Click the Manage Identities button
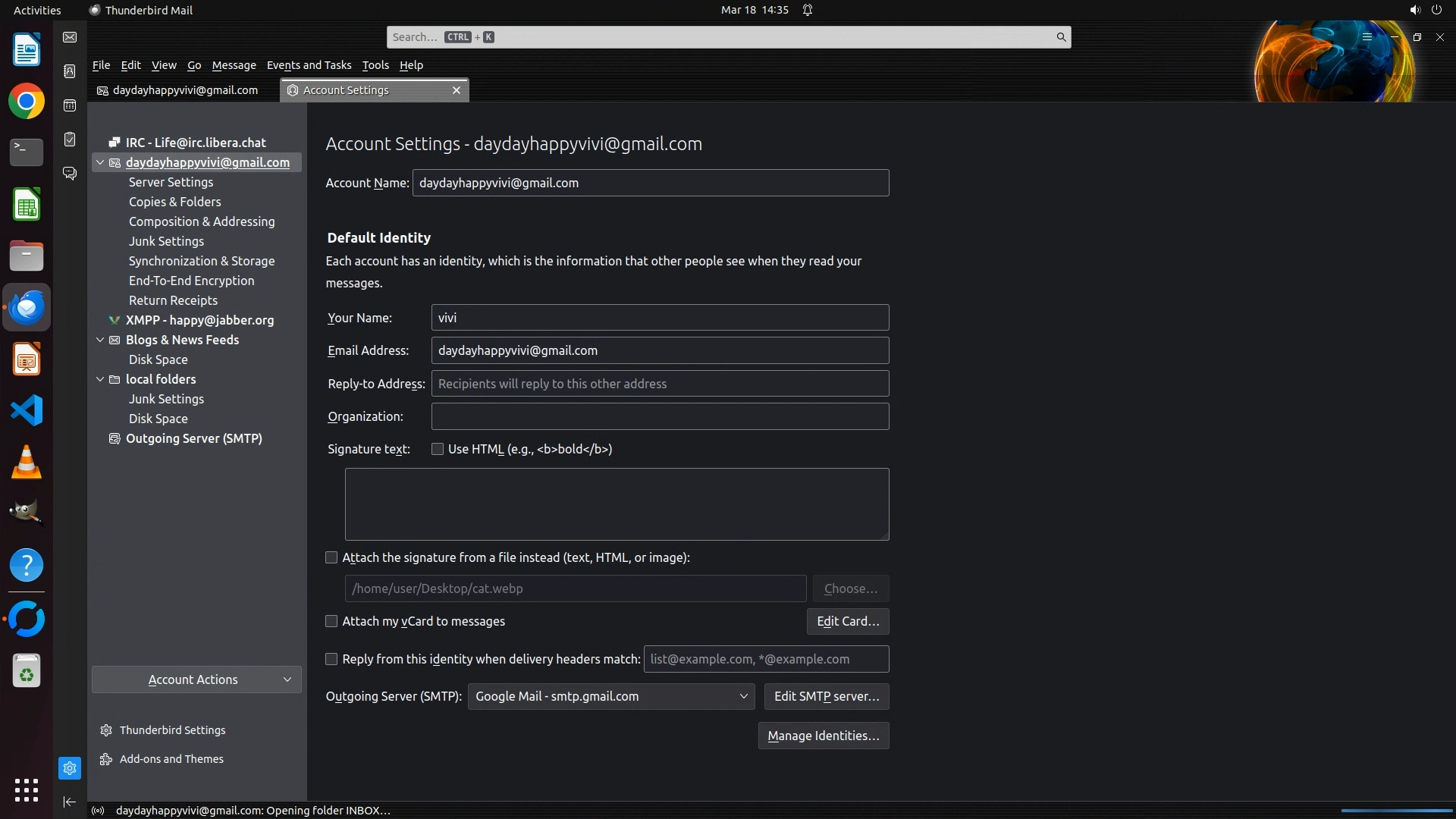The width and height of the screenshot is (1456, 819). coord(824,736)
